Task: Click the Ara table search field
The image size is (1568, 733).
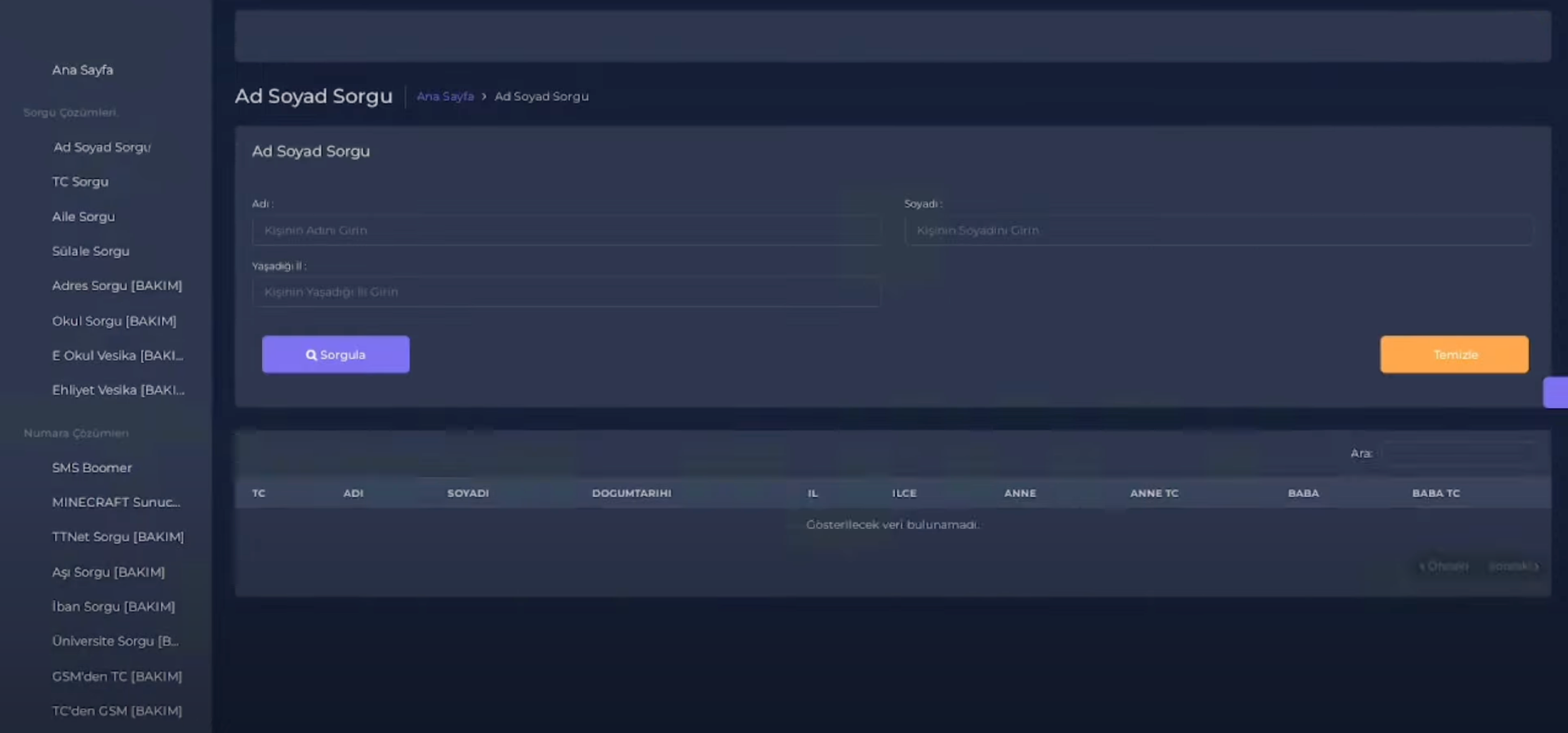Action: [x=1457, y=454]
